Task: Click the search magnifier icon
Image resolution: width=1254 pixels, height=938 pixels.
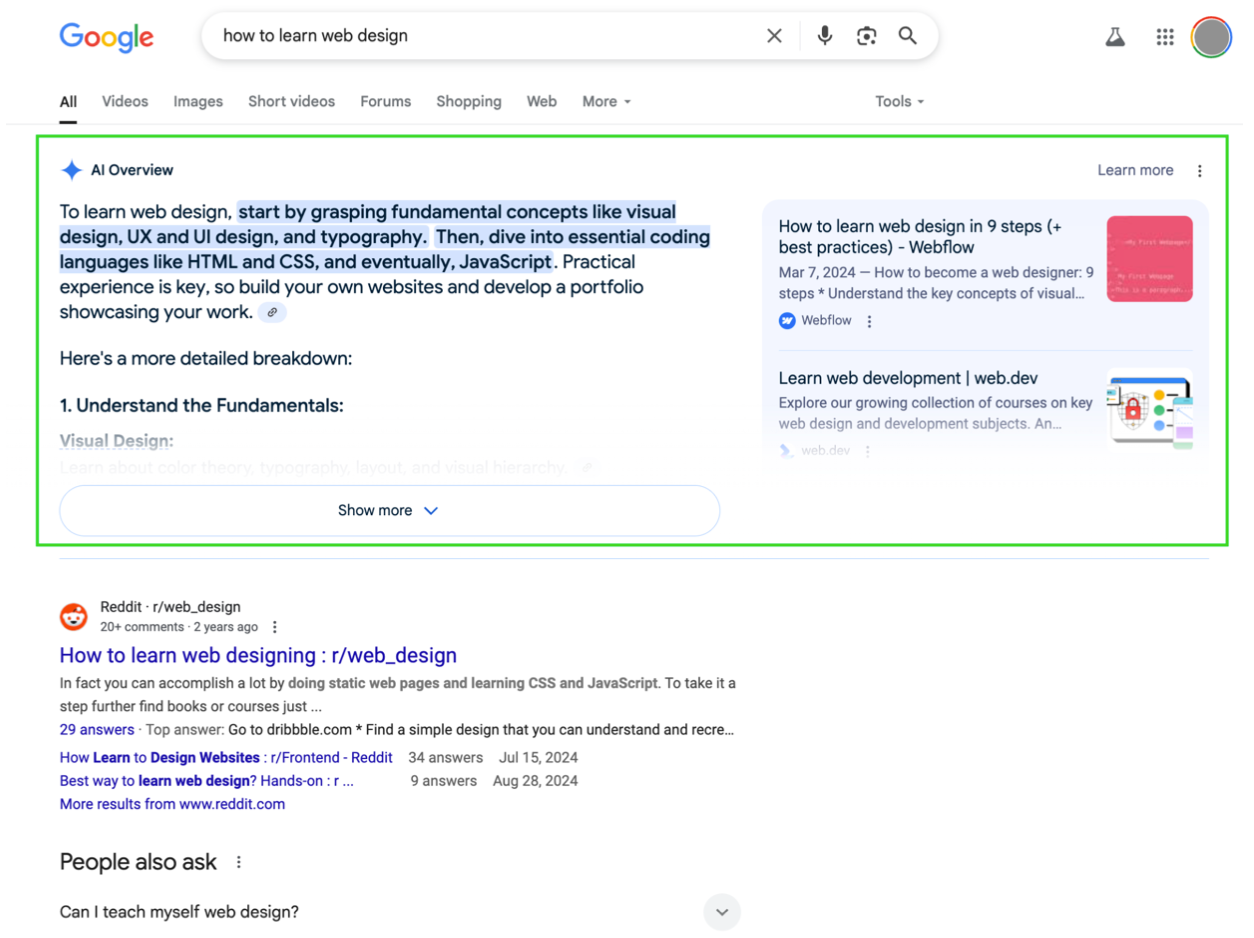Action: [907, 36]
